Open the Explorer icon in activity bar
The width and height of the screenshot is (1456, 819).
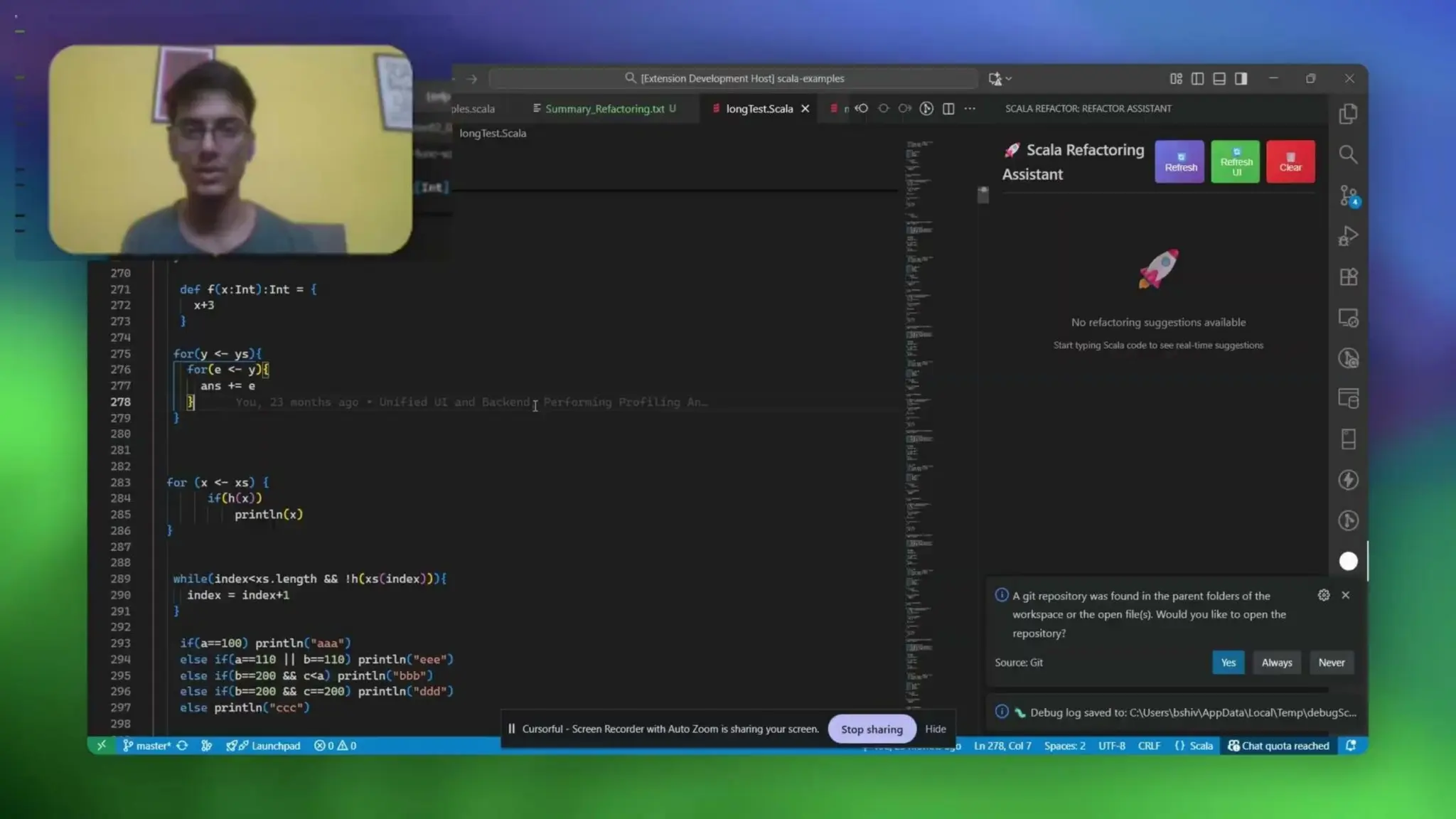1348,114
